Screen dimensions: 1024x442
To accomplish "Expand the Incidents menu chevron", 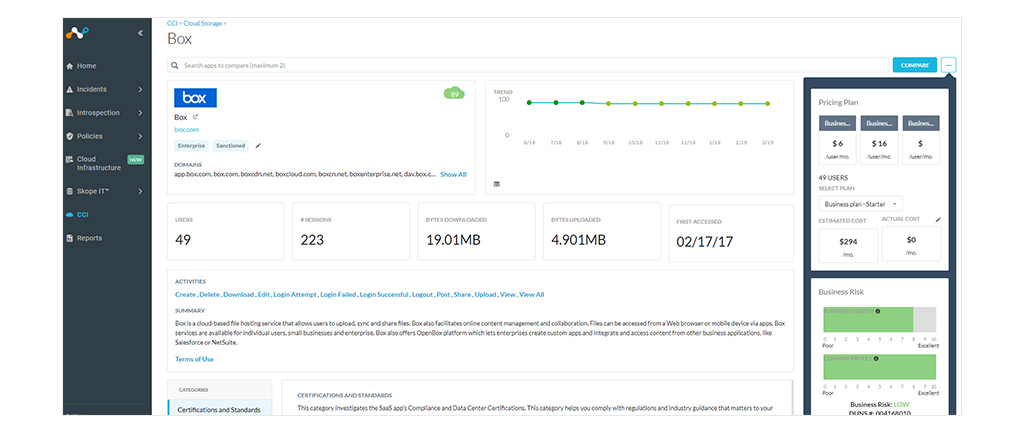I will click(x=140, y=89).
